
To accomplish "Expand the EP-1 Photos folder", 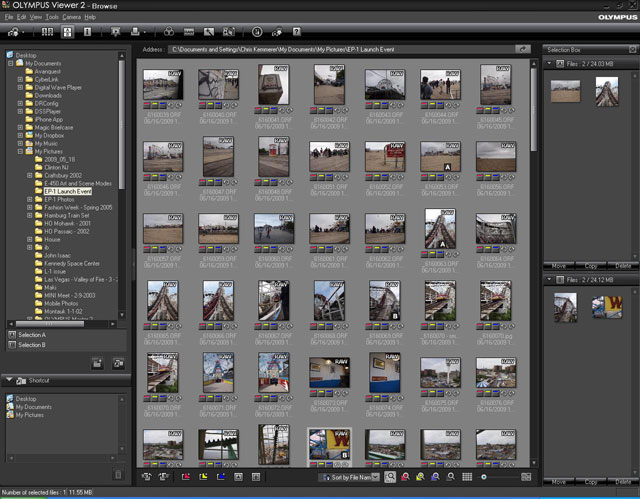I will (30, 200).
